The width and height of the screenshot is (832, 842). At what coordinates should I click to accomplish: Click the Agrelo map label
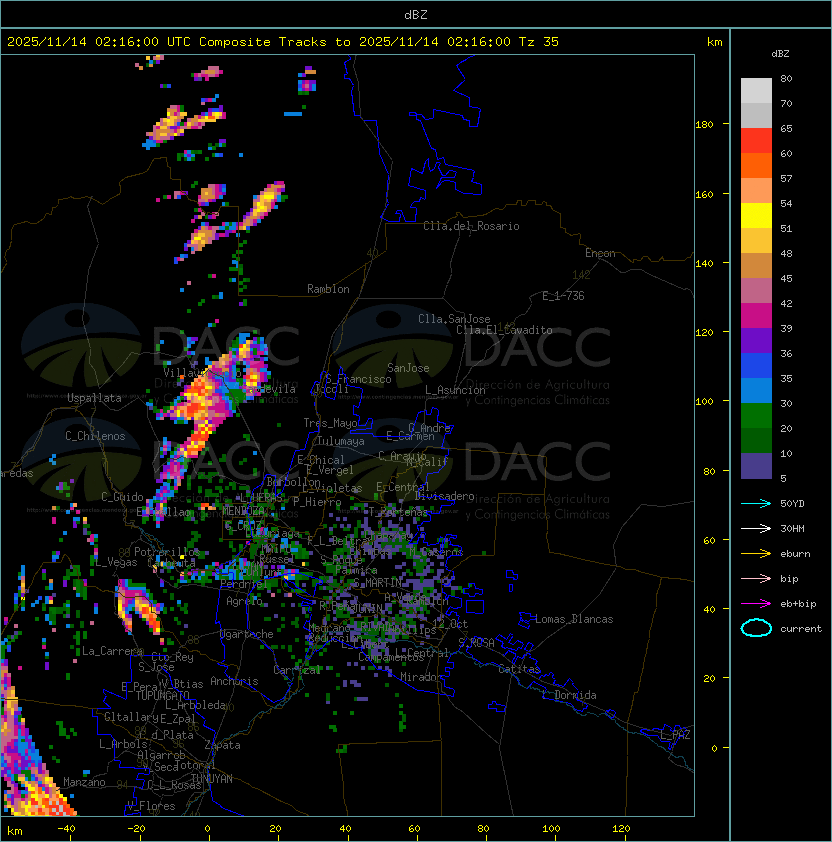coord(244,601)
